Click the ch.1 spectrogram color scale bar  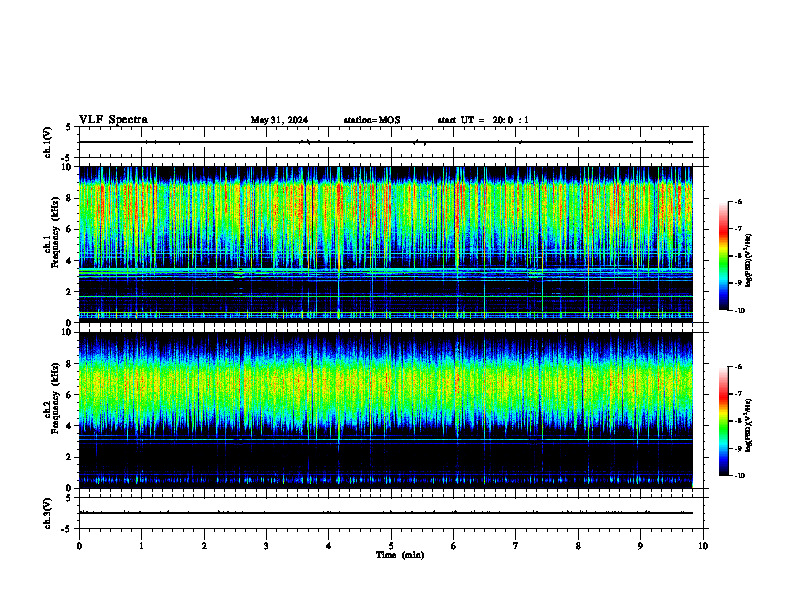724,256
